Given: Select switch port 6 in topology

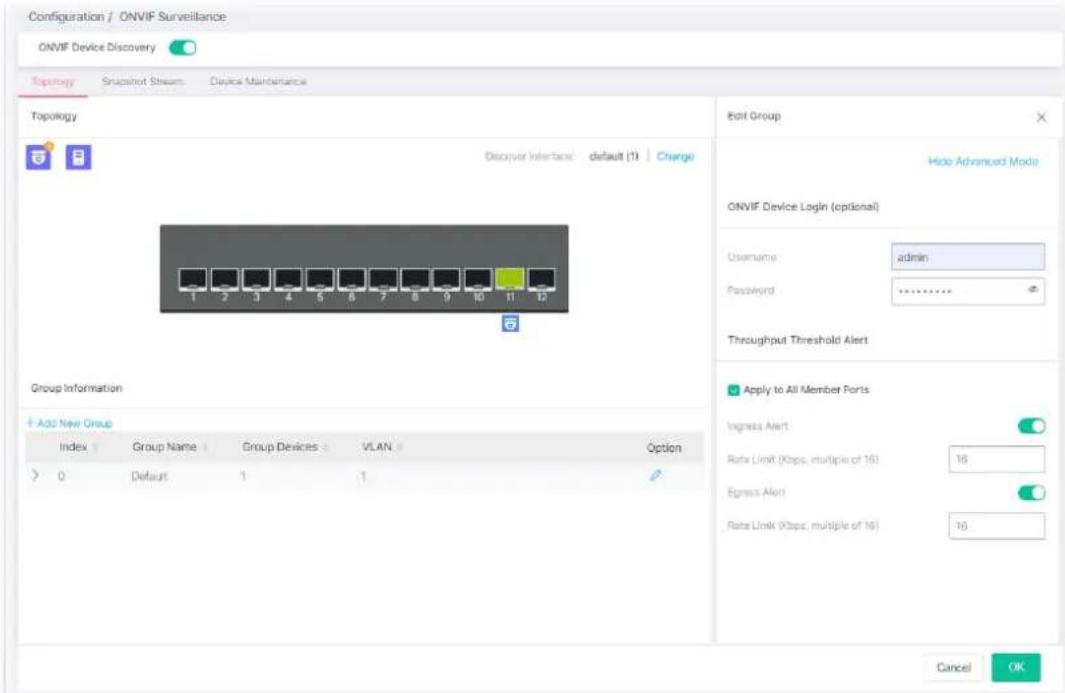Looking at the screenshot, I should pos(351,279).
